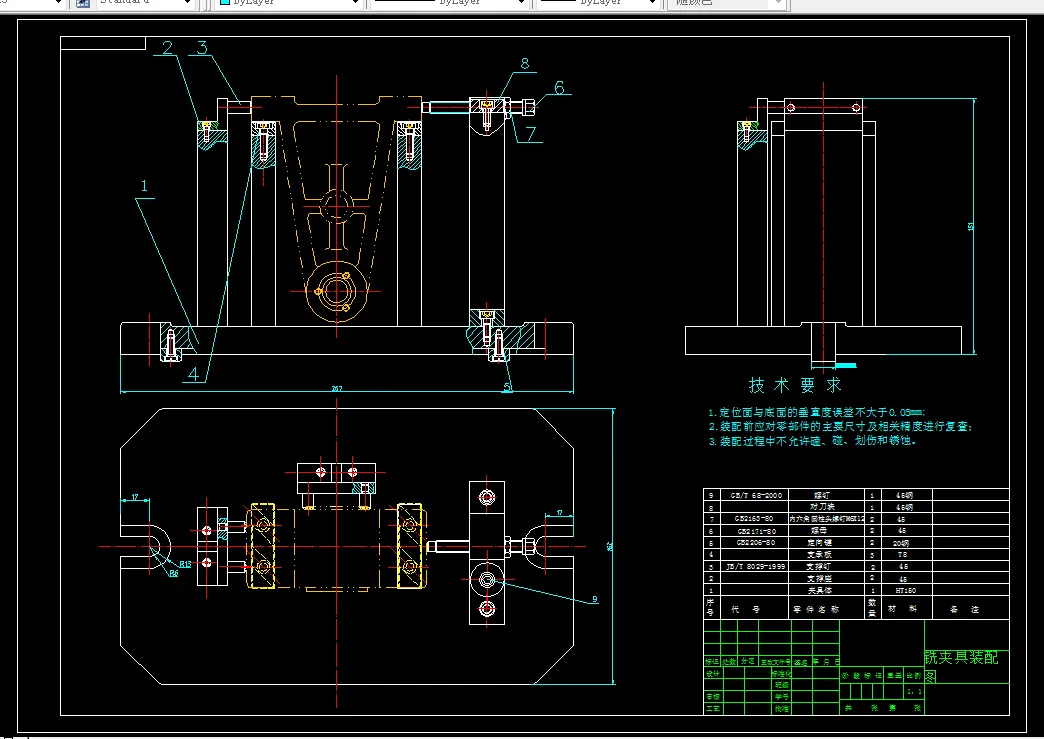The image size is (1044, 739).
Task: Select the 技术要求 heading text
Action: pyautogui.click(x=795, y=385)
